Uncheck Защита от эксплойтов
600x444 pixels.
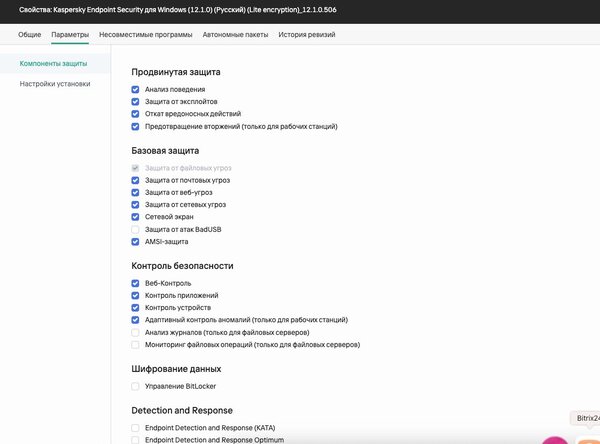pyautogui.click(x=135, y=102)
